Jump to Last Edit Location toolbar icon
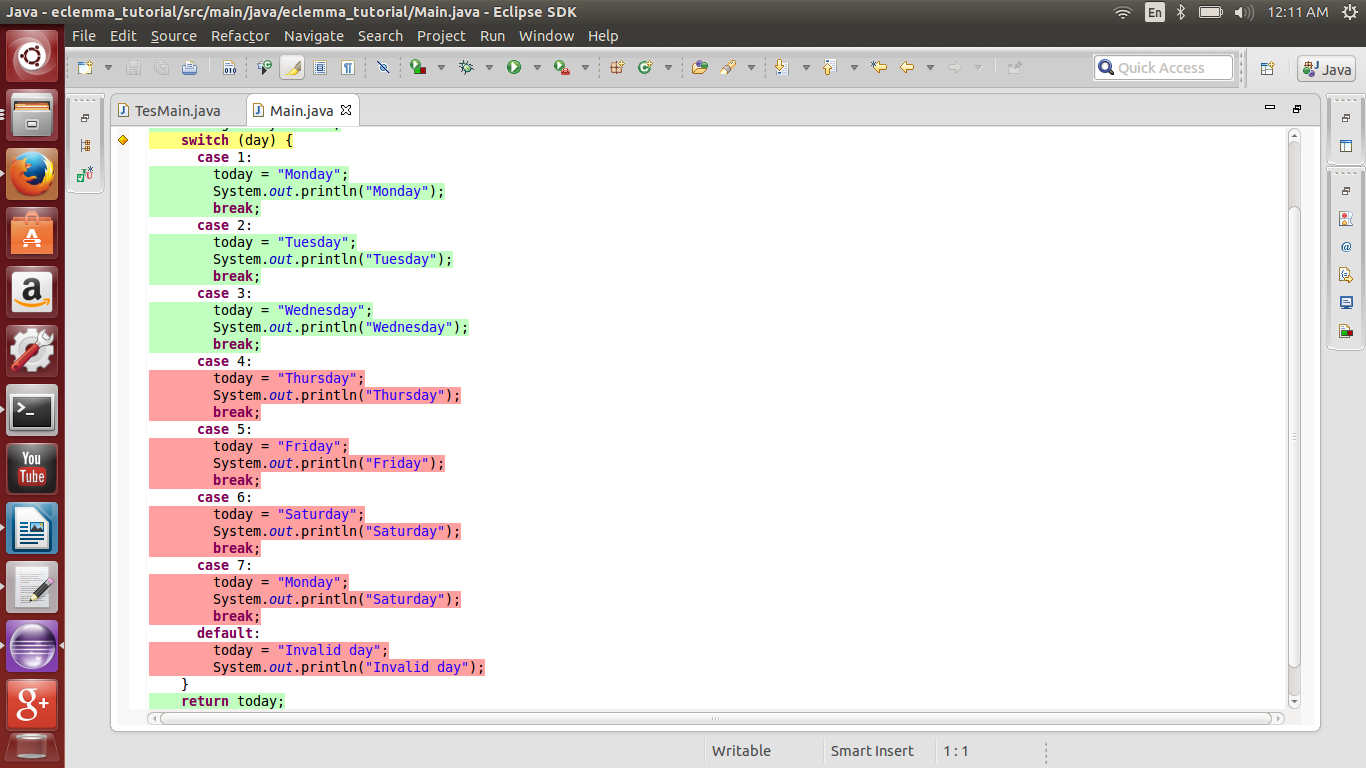 pyautogui.click(x=878, y=68)
